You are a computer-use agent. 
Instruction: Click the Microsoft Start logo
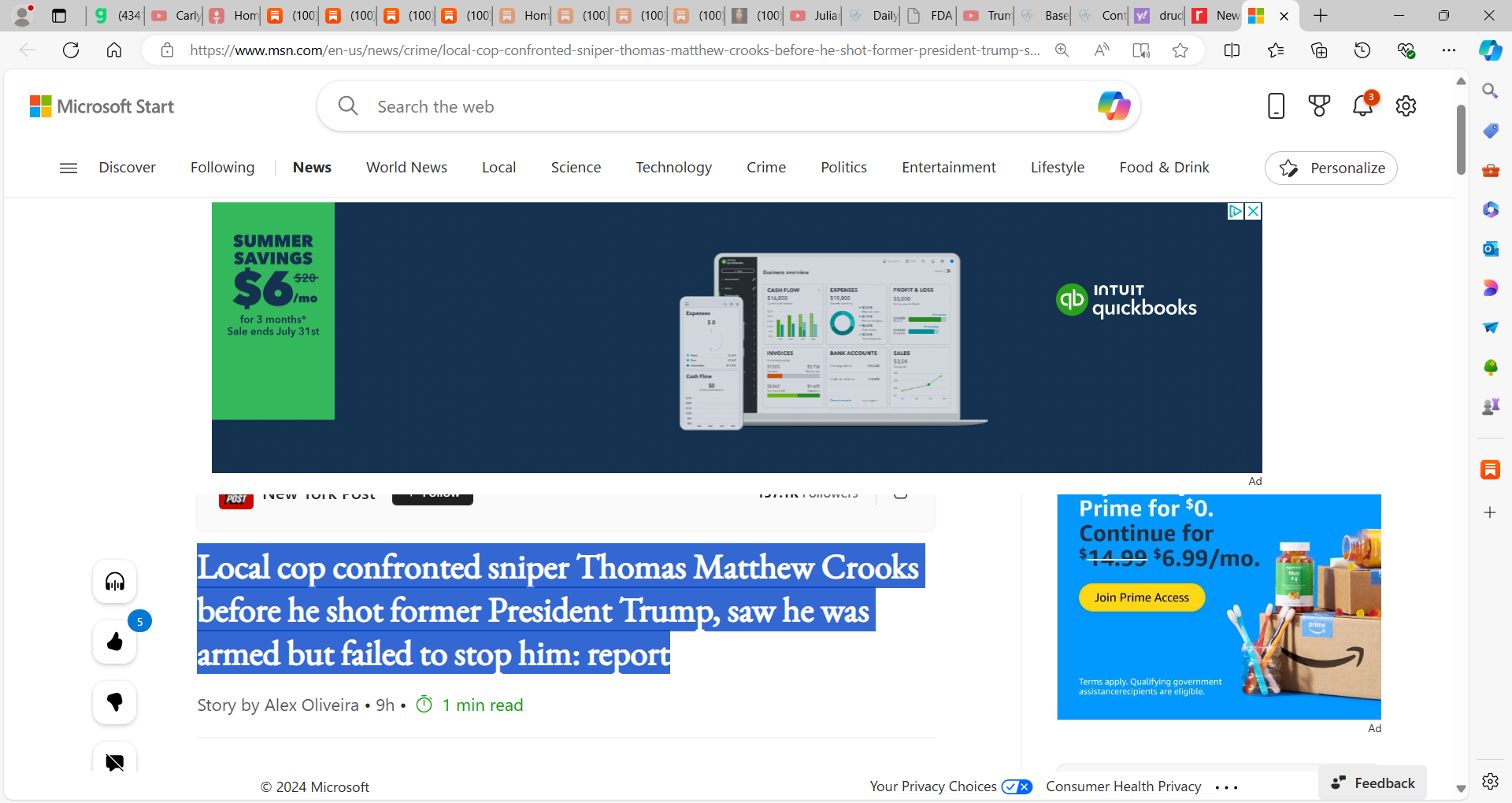102,106
